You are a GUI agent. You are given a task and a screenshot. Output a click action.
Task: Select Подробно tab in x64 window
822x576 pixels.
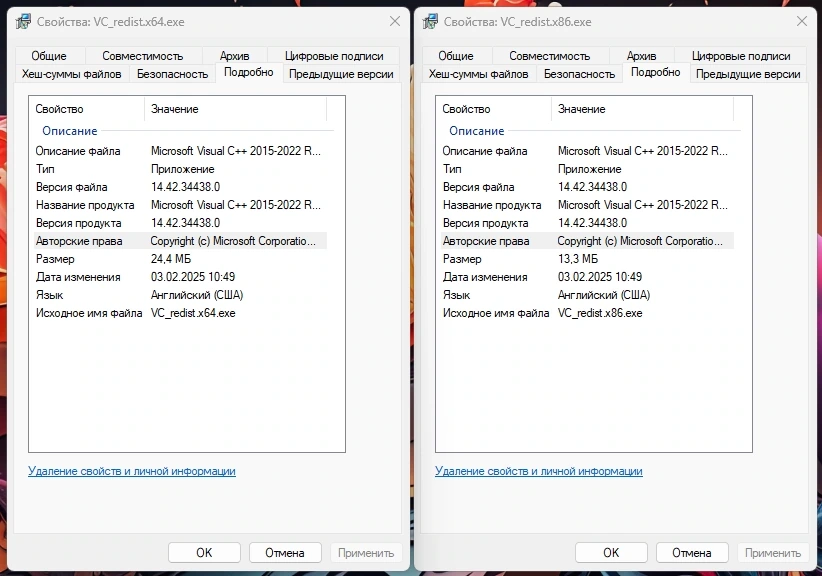click(x=248, y=72)
